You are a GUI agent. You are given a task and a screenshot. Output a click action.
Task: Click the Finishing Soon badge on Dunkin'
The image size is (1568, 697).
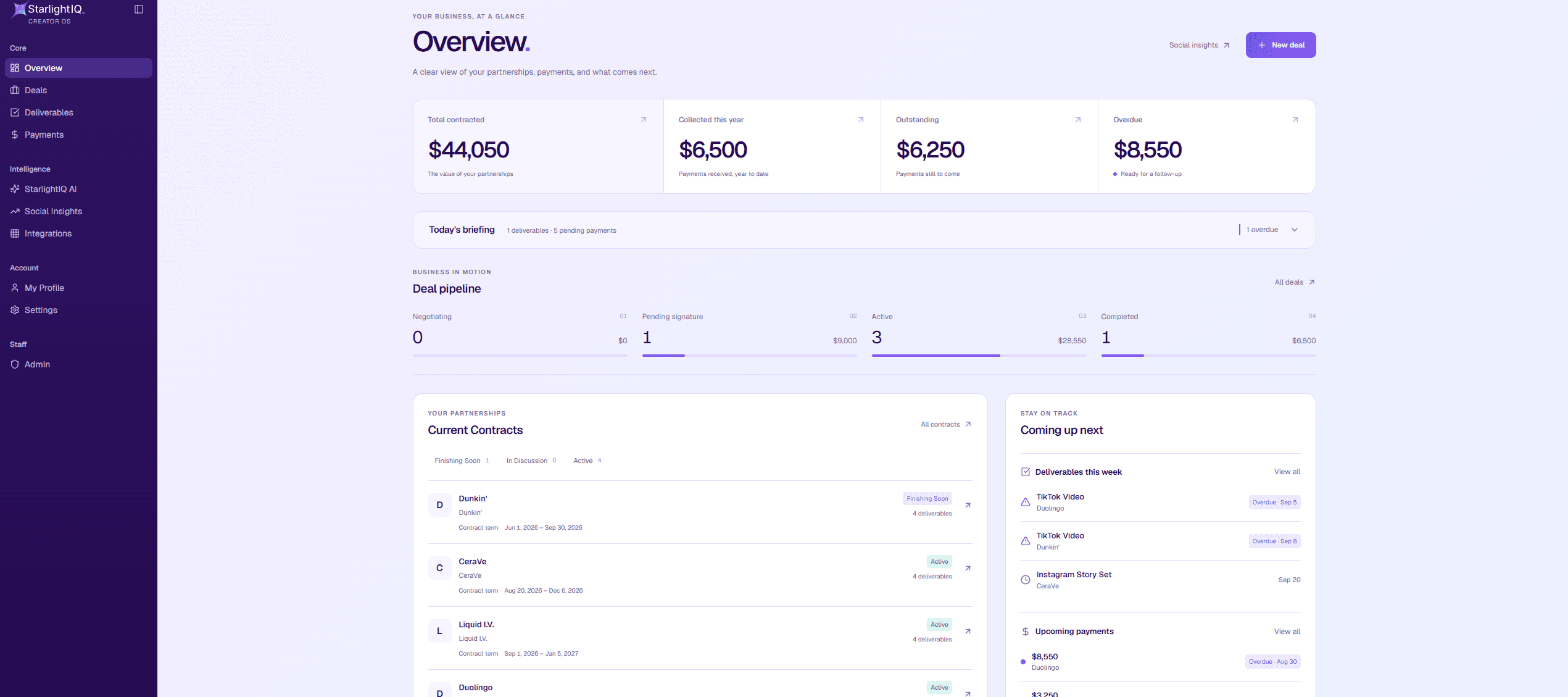927,499
